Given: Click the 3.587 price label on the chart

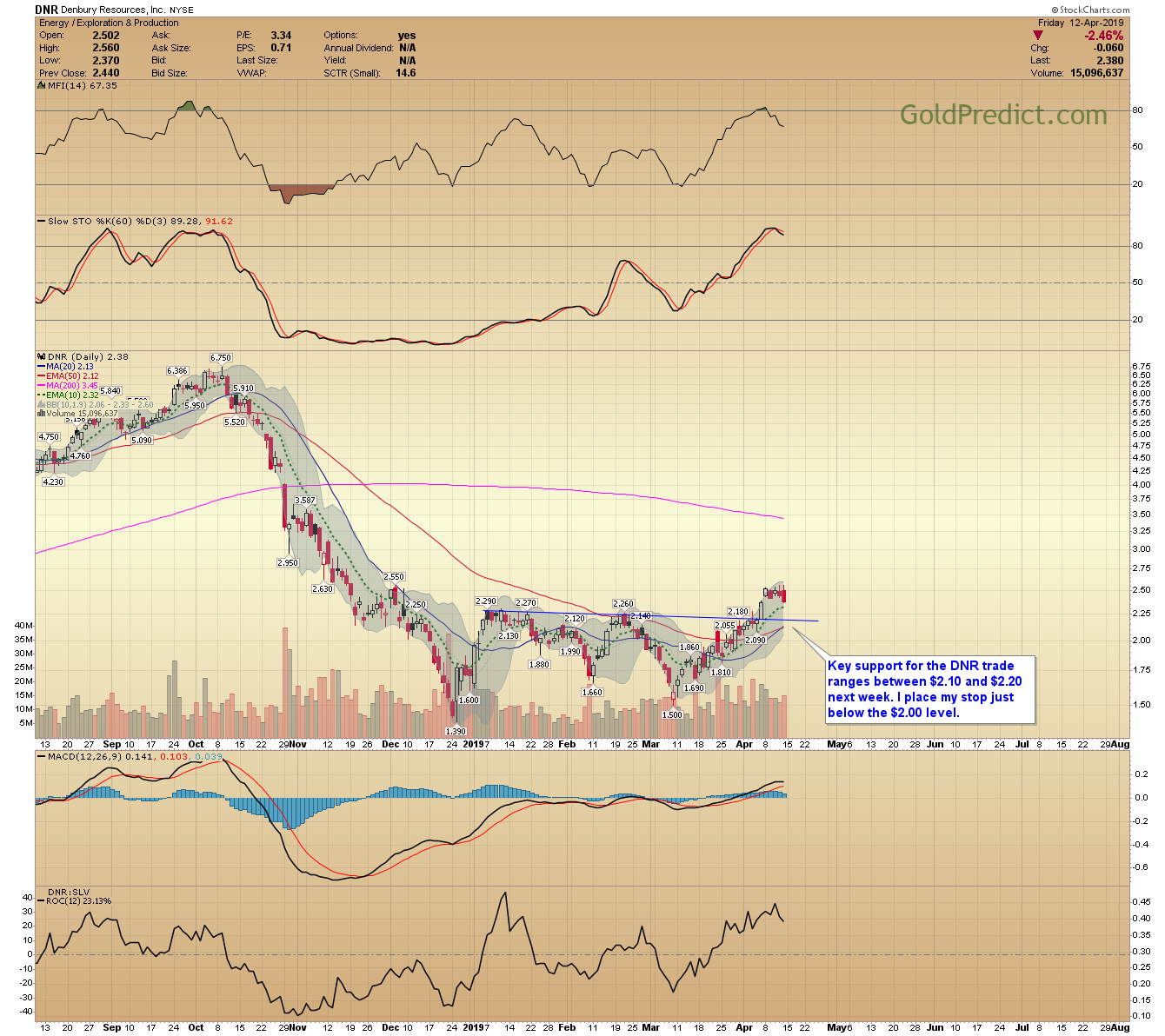Looking at the screenshot, I should (305, 501).
